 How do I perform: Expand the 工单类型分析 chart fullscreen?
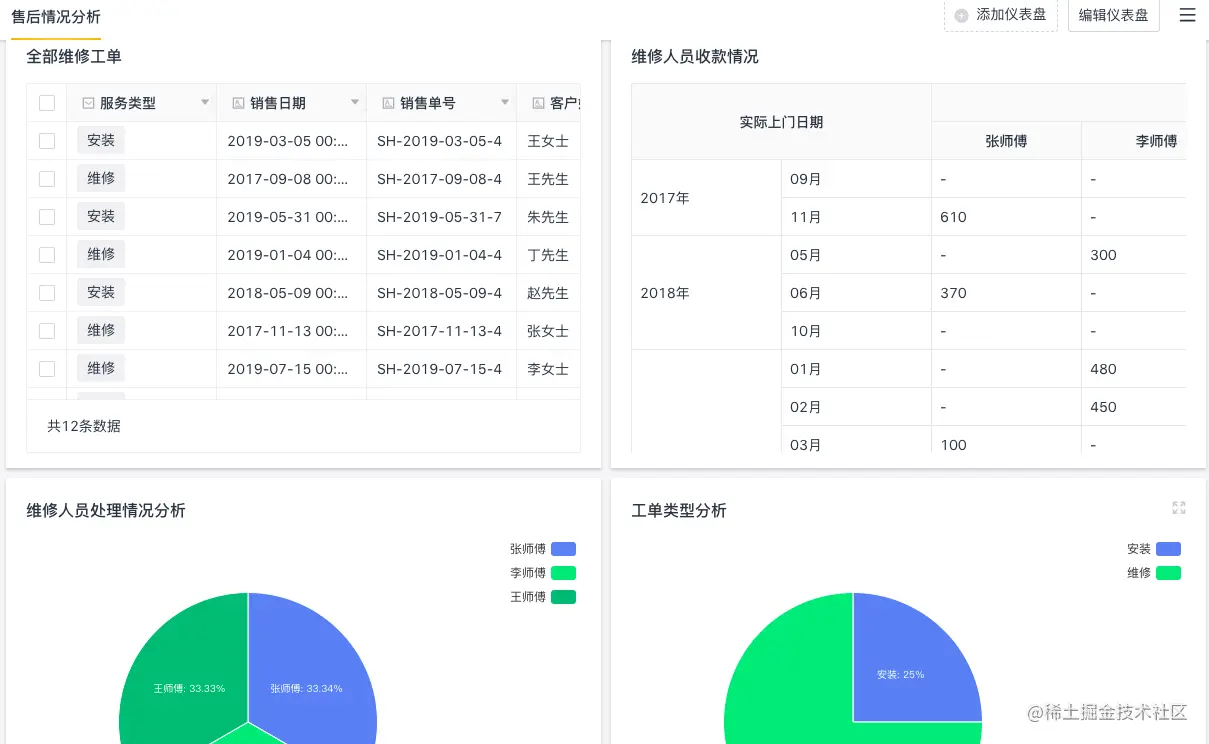[1179, 508]
